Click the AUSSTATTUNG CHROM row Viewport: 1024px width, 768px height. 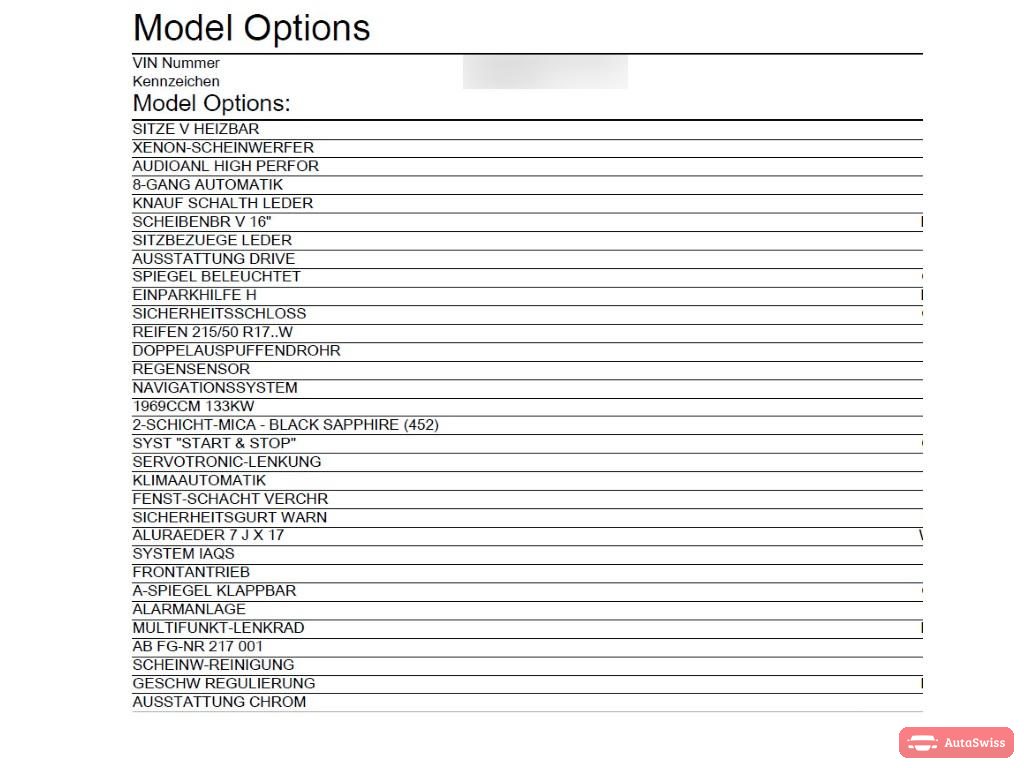527,702
